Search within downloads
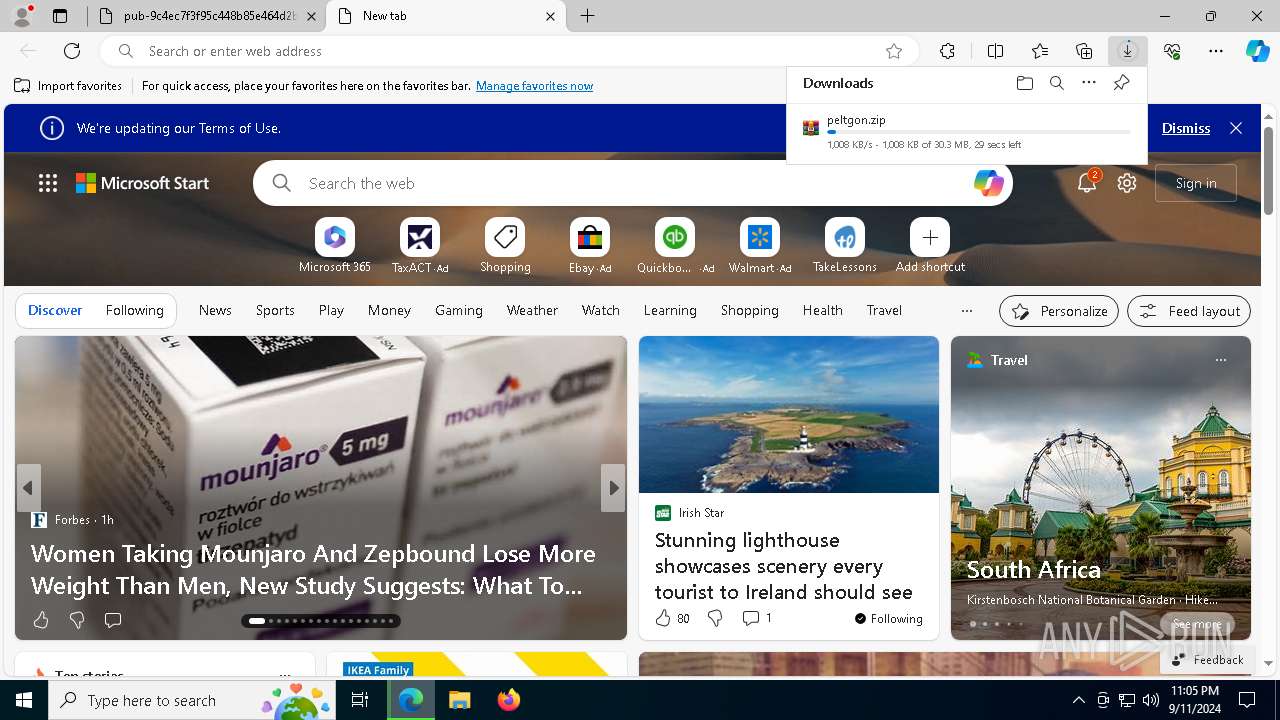 click(x=1057, y=83)
